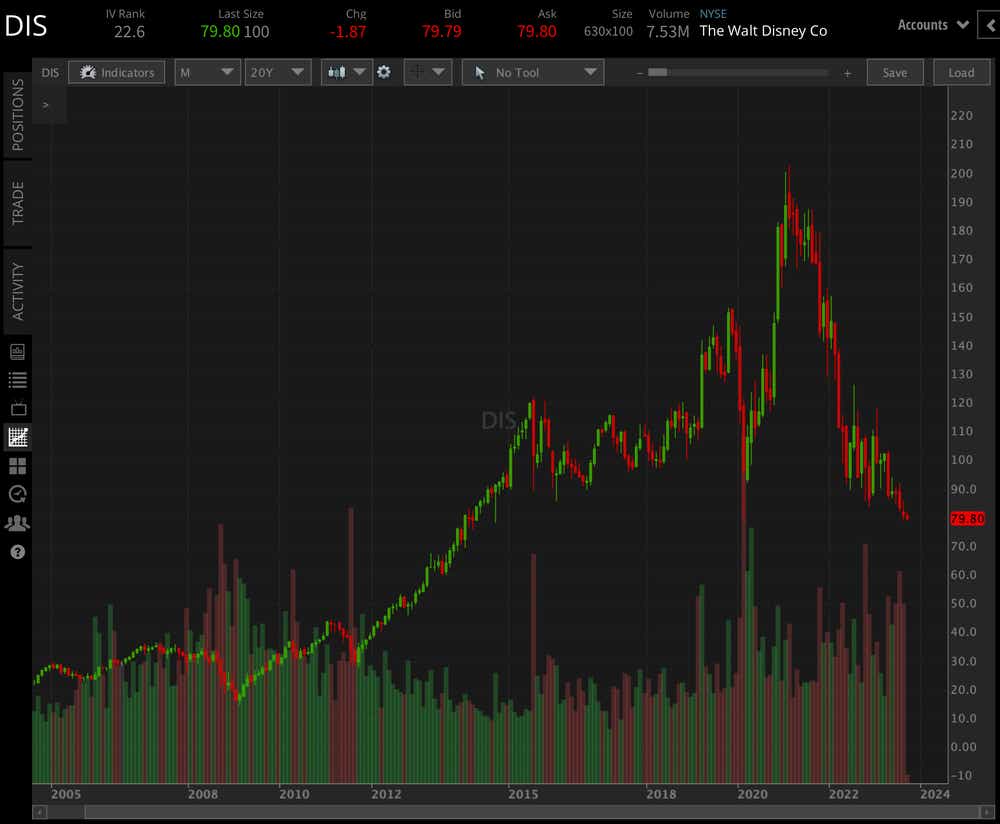This screenshot has width=1000, height=824.
Task: Click the DIS ticker symbol in header
Action: [x=26, y=26]
